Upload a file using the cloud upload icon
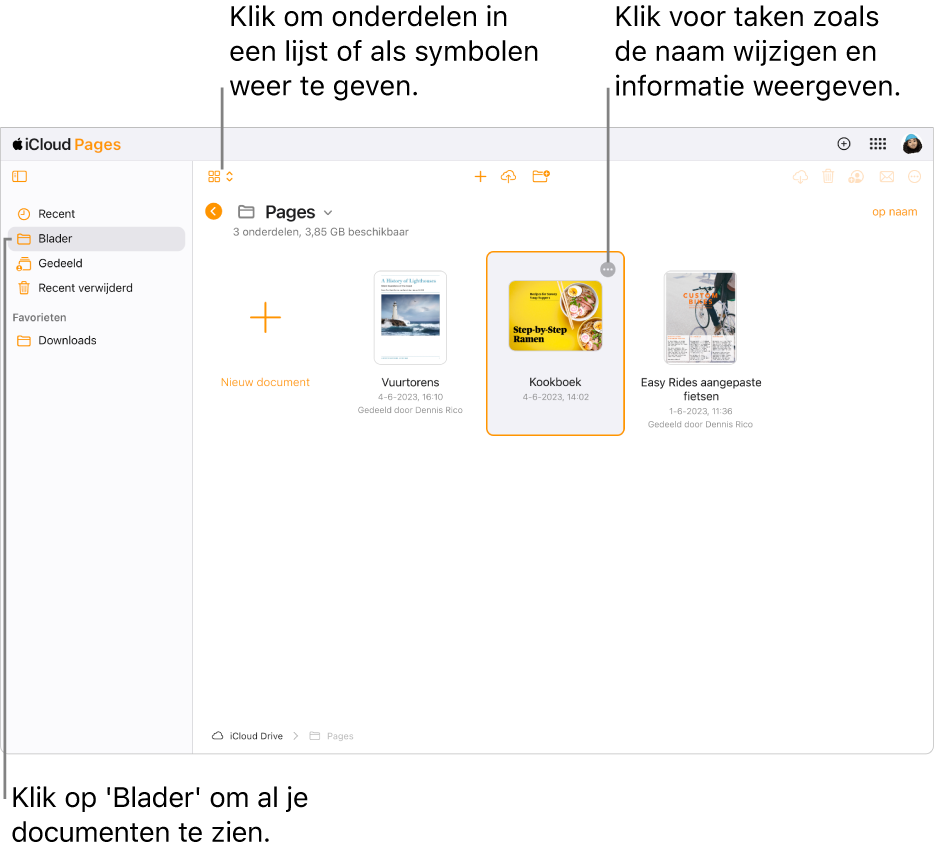935x852 pixels. (x=508, y=176)
